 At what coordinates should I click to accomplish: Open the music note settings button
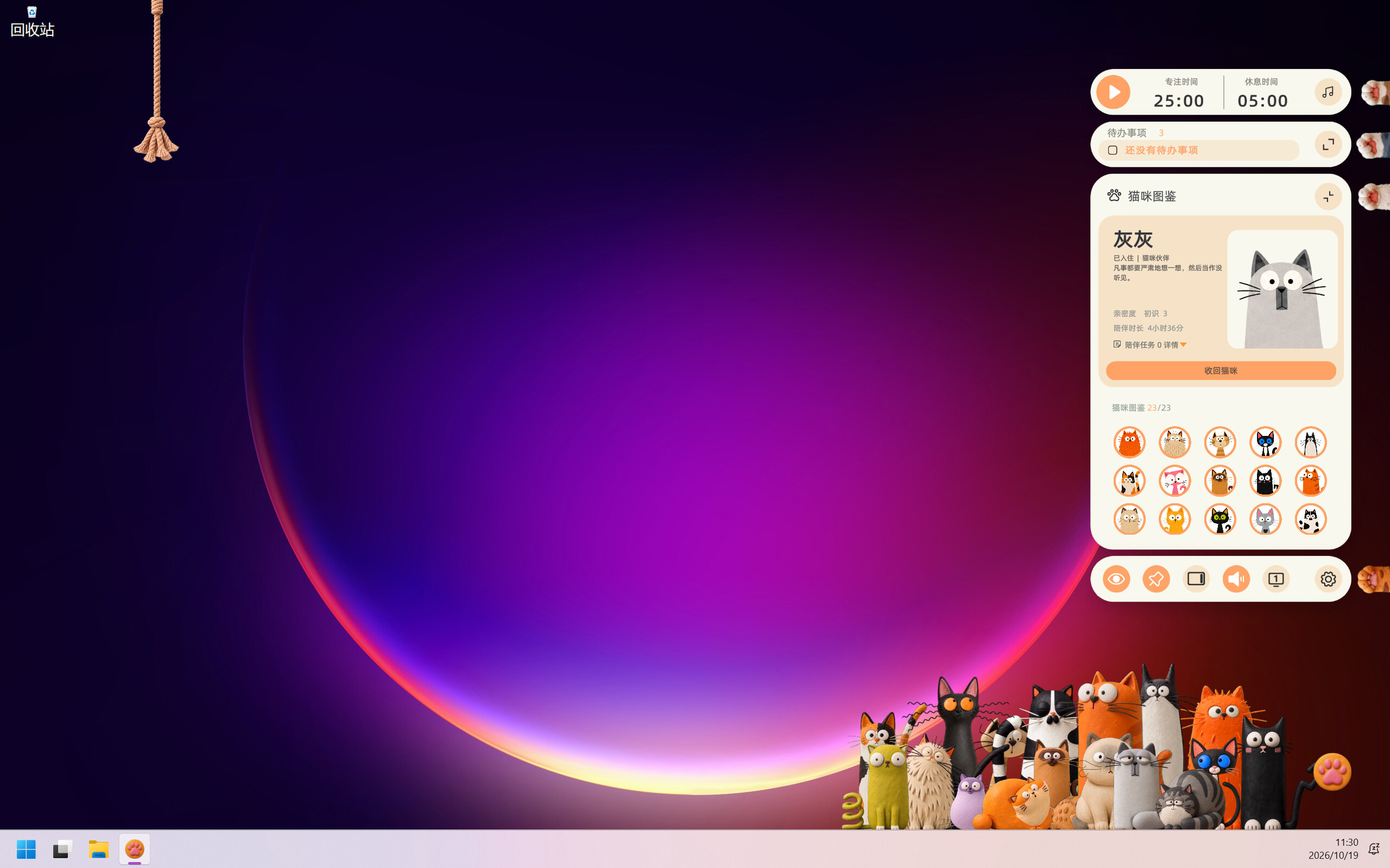[1328, 92]
